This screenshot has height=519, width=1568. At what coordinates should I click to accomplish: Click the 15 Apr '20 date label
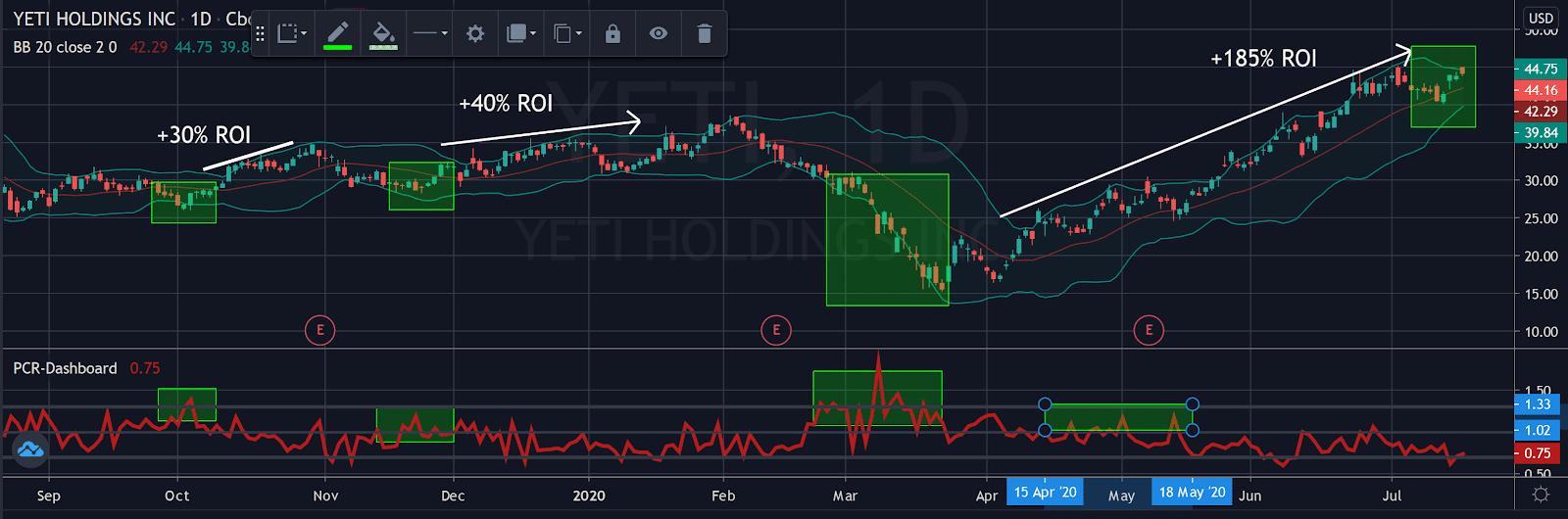[1045, 493]
